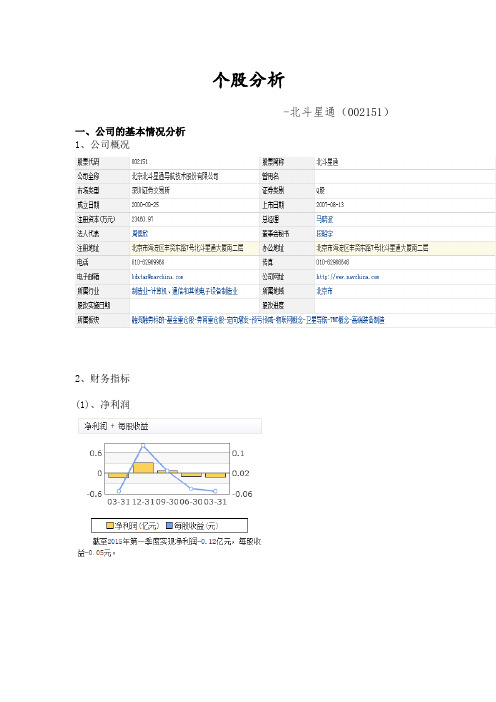496x702 pixels.
Task: Click the subheading 2、财务指标
Action: pyautogui.click(x=102, y=378)
